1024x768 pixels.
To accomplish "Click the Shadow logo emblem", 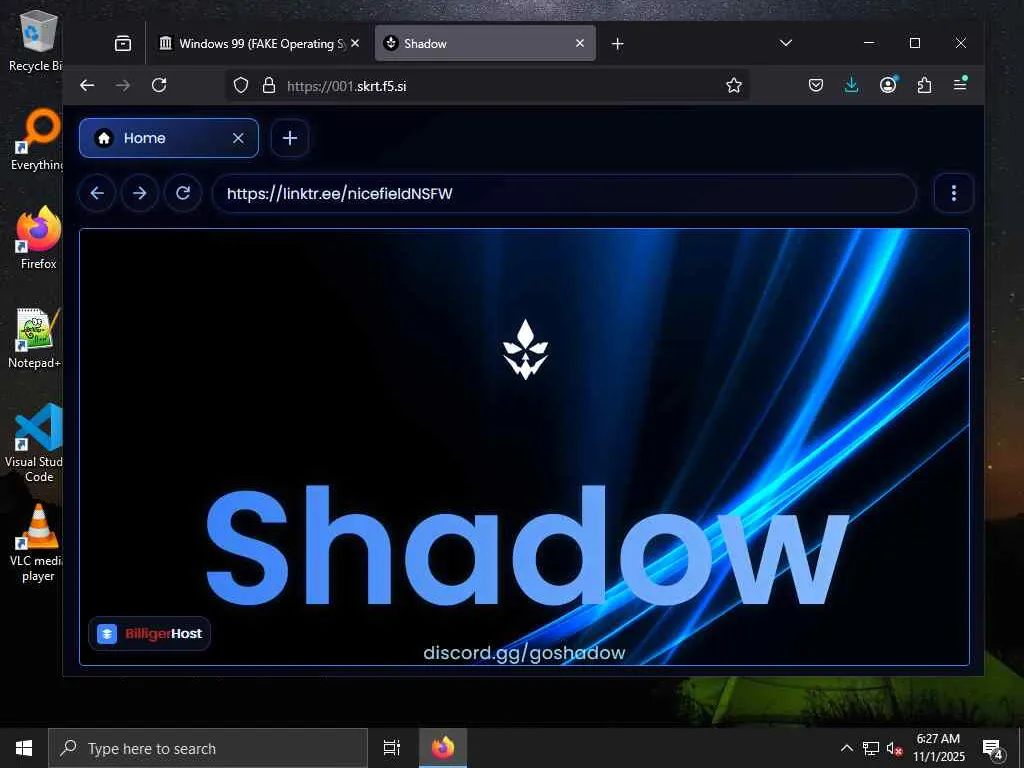I will (525, 349).
